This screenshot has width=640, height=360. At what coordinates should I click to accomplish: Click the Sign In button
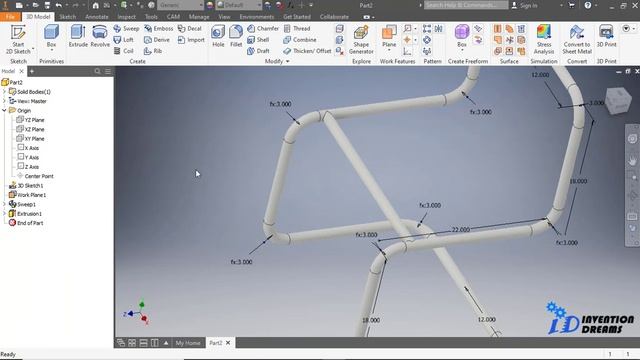pyautogui.click(x=525, y=5)
